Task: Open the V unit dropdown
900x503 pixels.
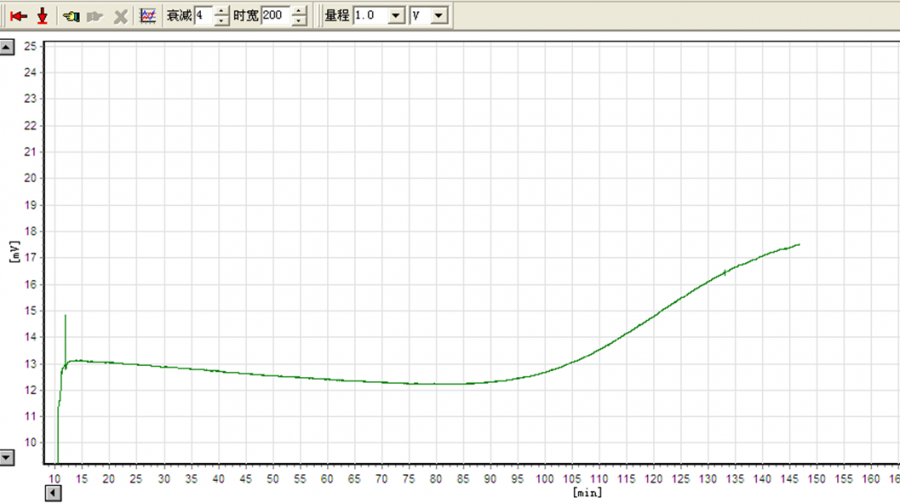Action: point(438,16)
